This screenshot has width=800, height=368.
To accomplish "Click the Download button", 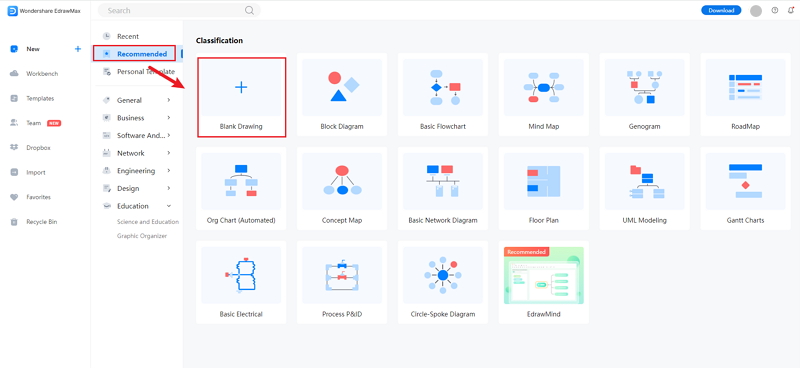I will (x=721, y=10).
